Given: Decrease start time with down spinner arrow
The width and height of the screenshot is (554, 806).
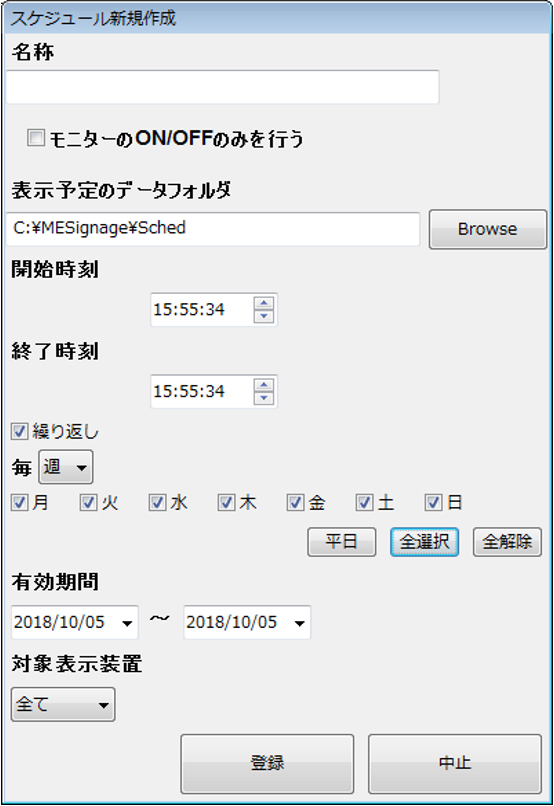Looking at the screenshot, I should click(x=264, y=316).
